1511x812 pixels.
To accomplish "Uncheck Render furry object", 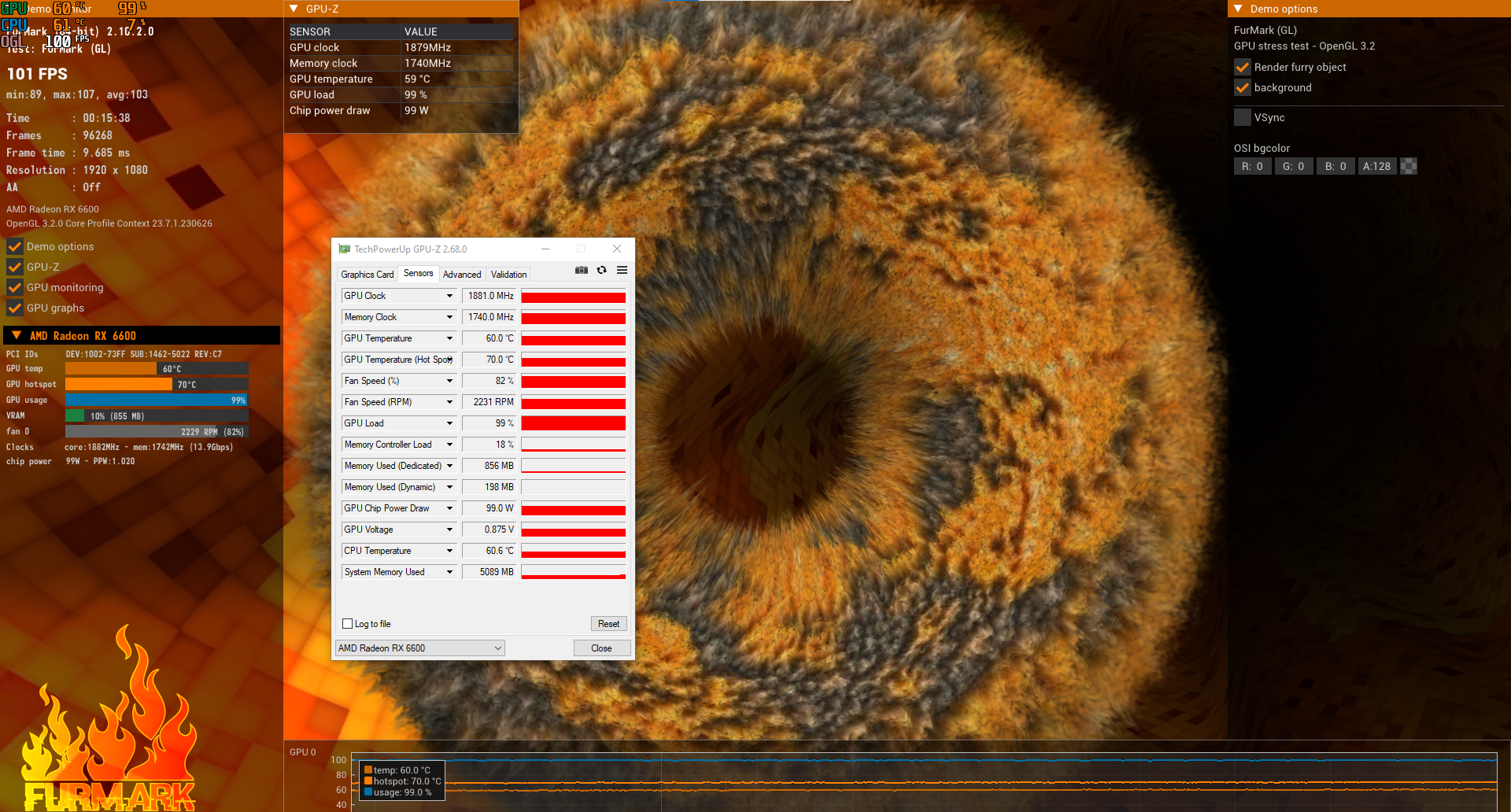I will pyautogui.click(x=1243, y=67).
